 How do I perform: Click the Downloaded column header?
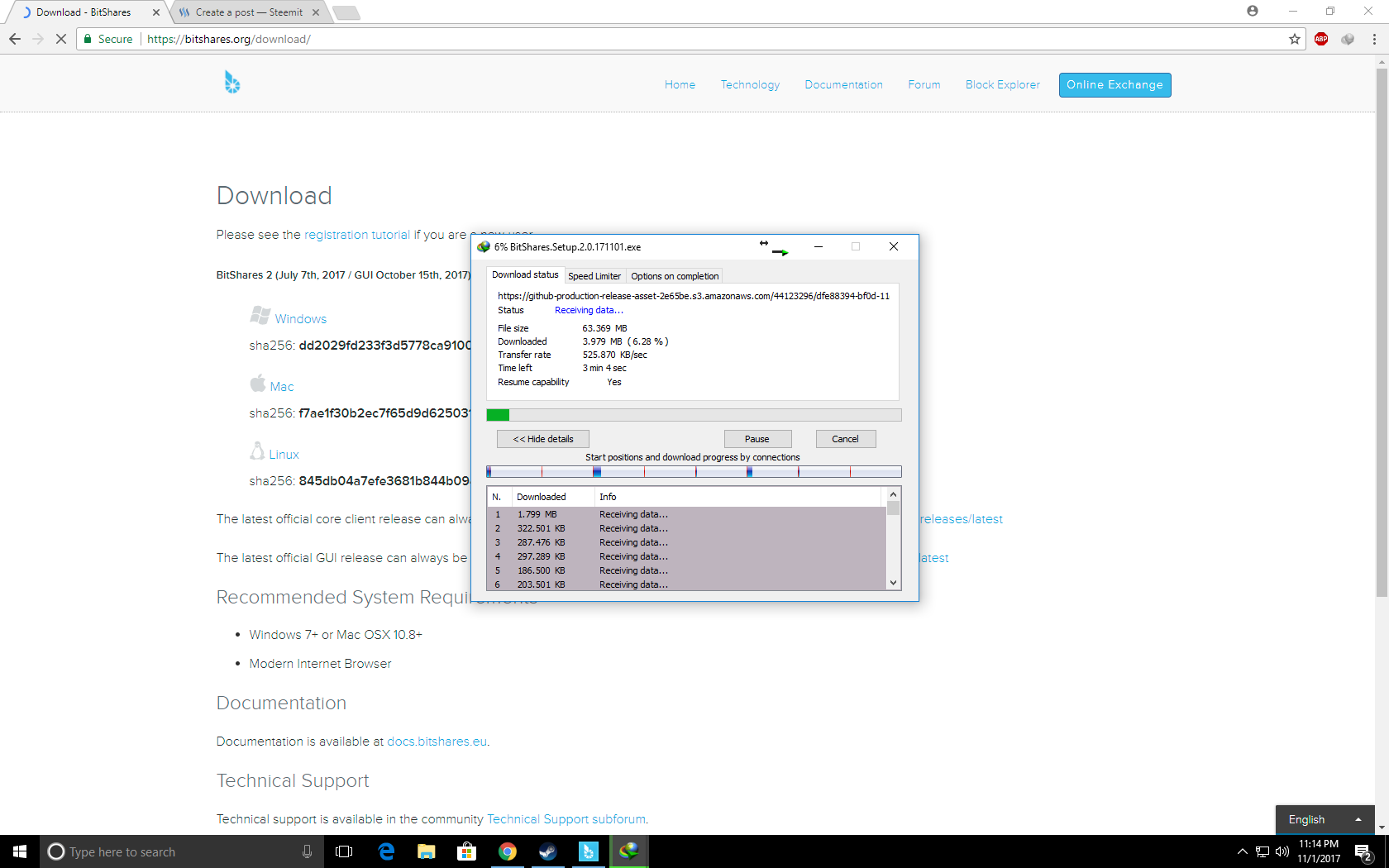[553, 497]
